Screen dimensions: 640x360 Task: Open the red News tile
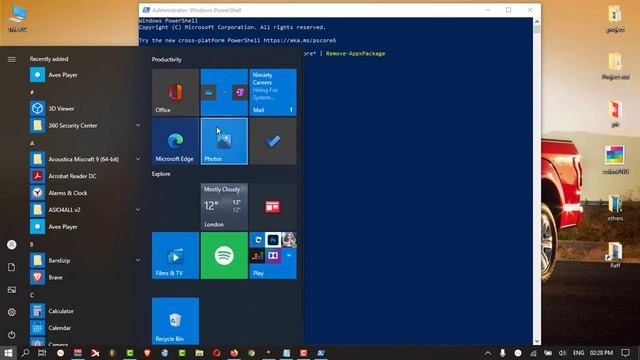click(x=273, y=207)
